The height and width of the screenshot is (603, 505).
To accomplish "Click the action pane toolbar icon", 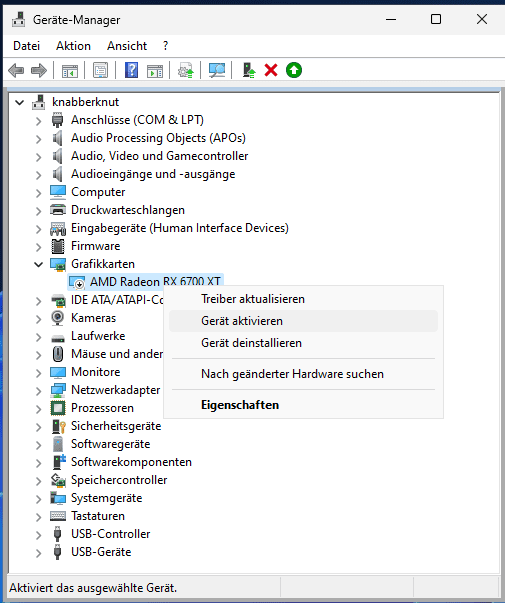I will pyautogui.click(x=155, y=70).
